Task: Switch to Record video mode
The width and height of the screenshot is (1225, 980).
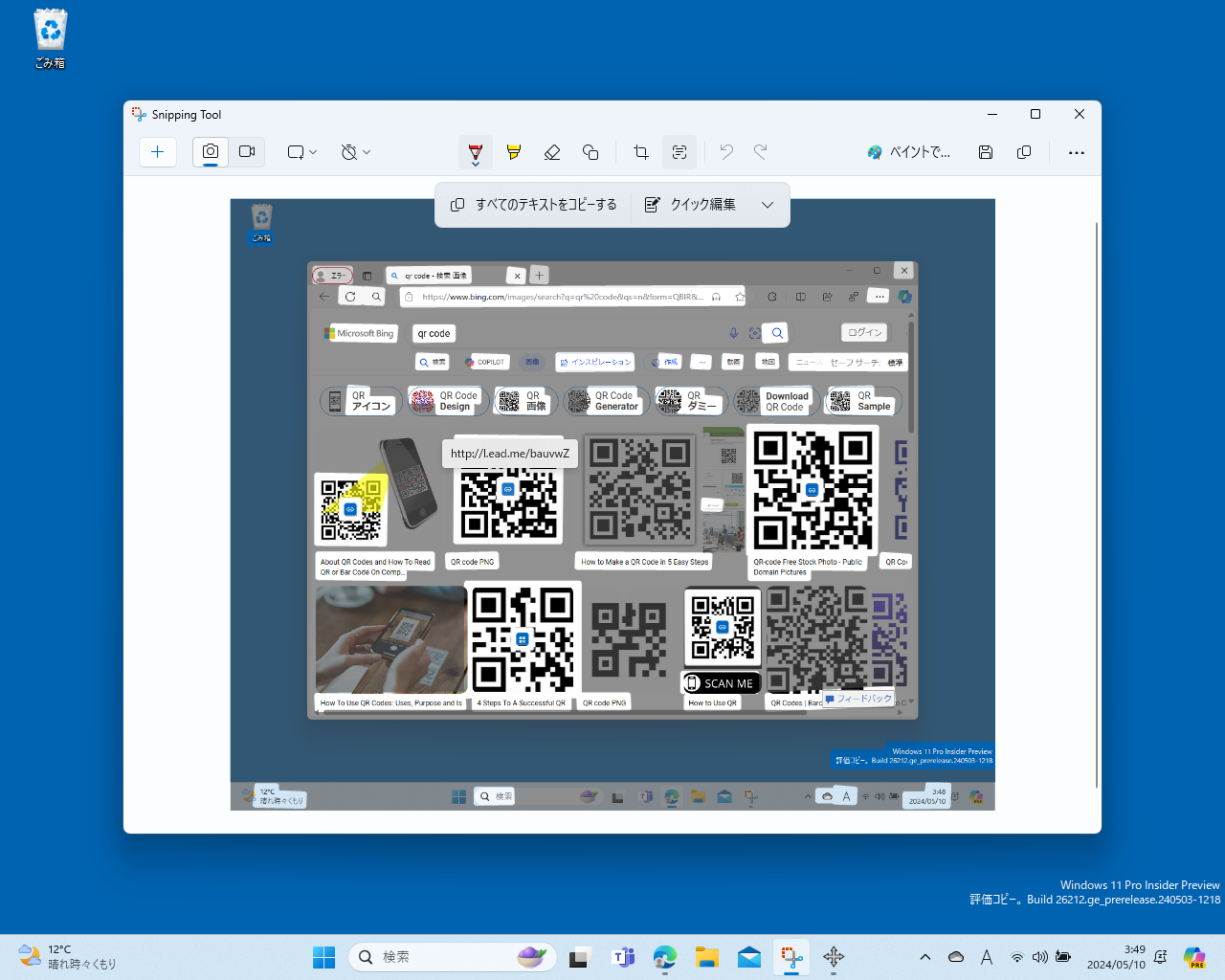Action: click(247, 152)
